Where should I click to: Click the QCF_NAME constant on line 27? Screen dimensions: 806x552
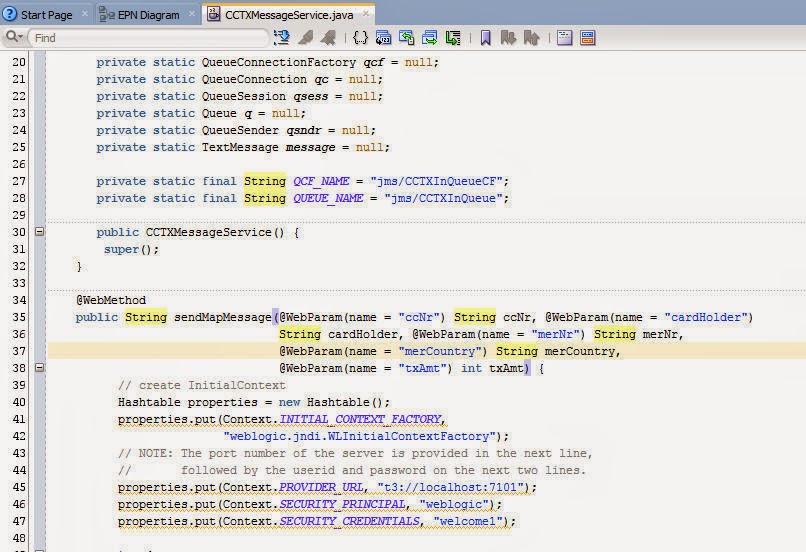pyautogui.click(x=321, y=181)
